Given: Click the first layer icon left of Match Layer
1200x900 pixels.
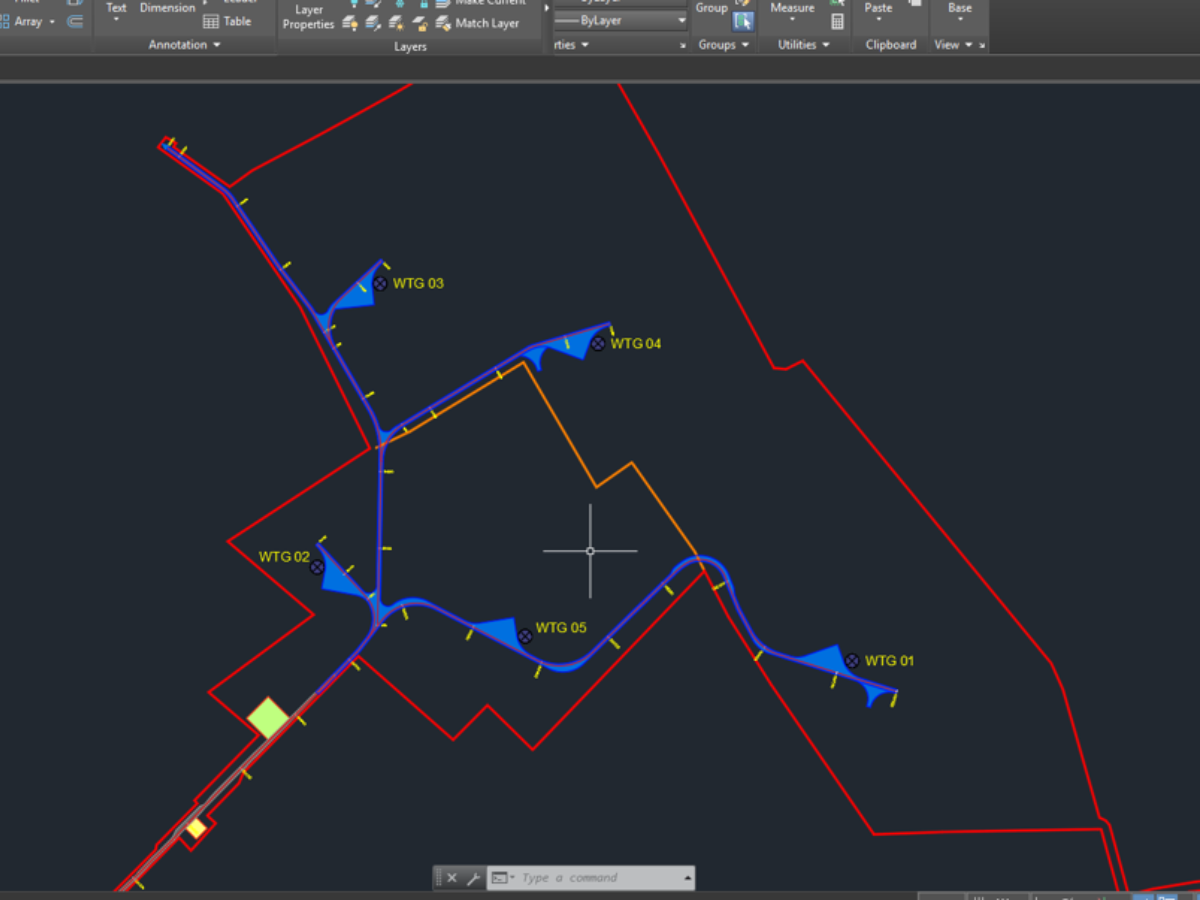Looking at the screenshot, I should coord(350,23).
